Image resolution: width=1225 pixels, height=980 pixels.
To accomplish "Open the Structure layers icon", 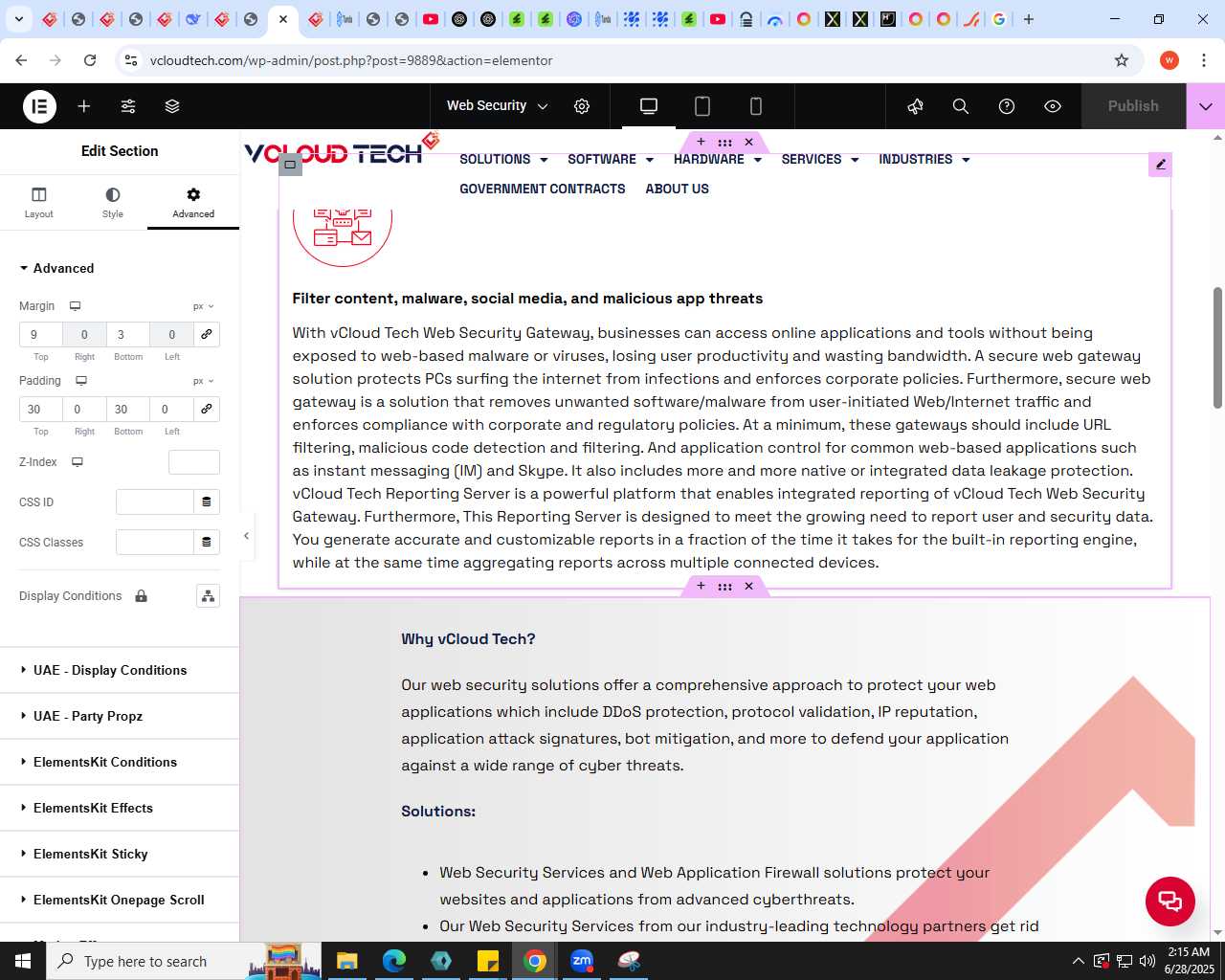I will 172,106.
